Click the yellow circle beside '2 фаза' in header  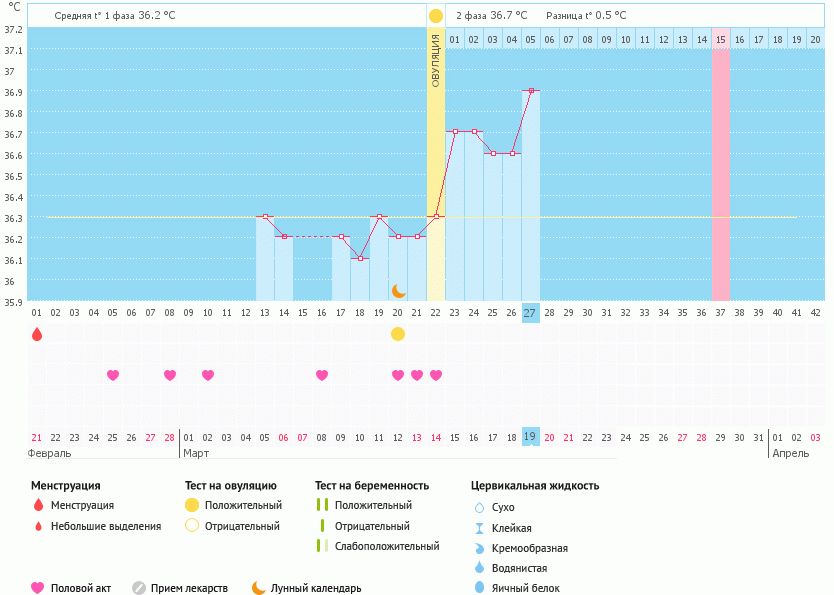point(436,16)
